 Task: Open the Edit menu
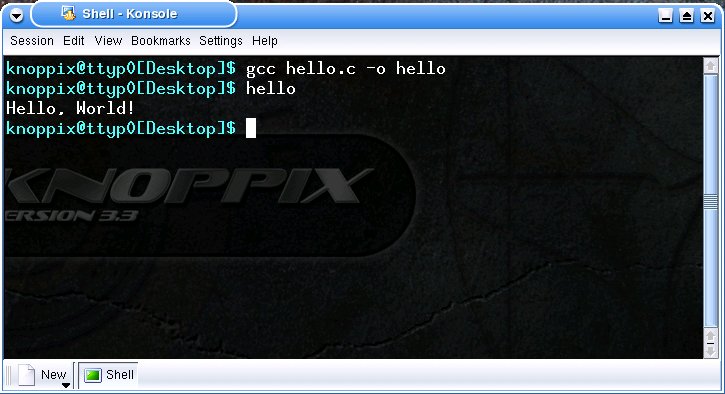74,41
